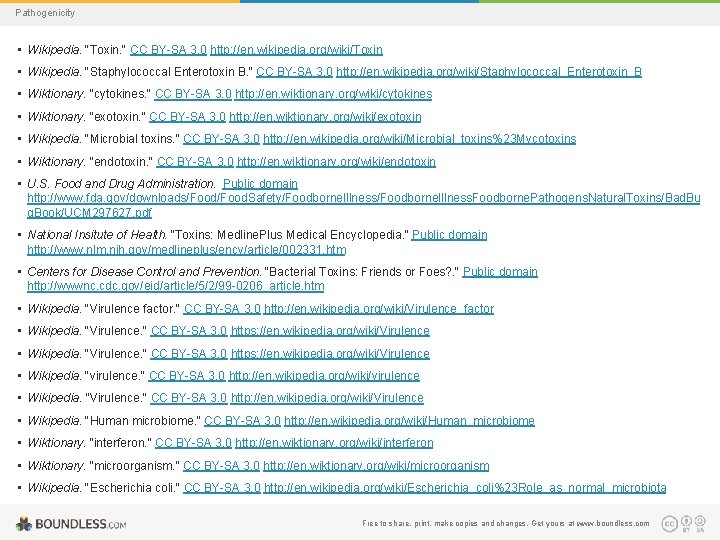Click the CC share-alike SA icon in the footer

pyautogui.click(x=700, y=523)
